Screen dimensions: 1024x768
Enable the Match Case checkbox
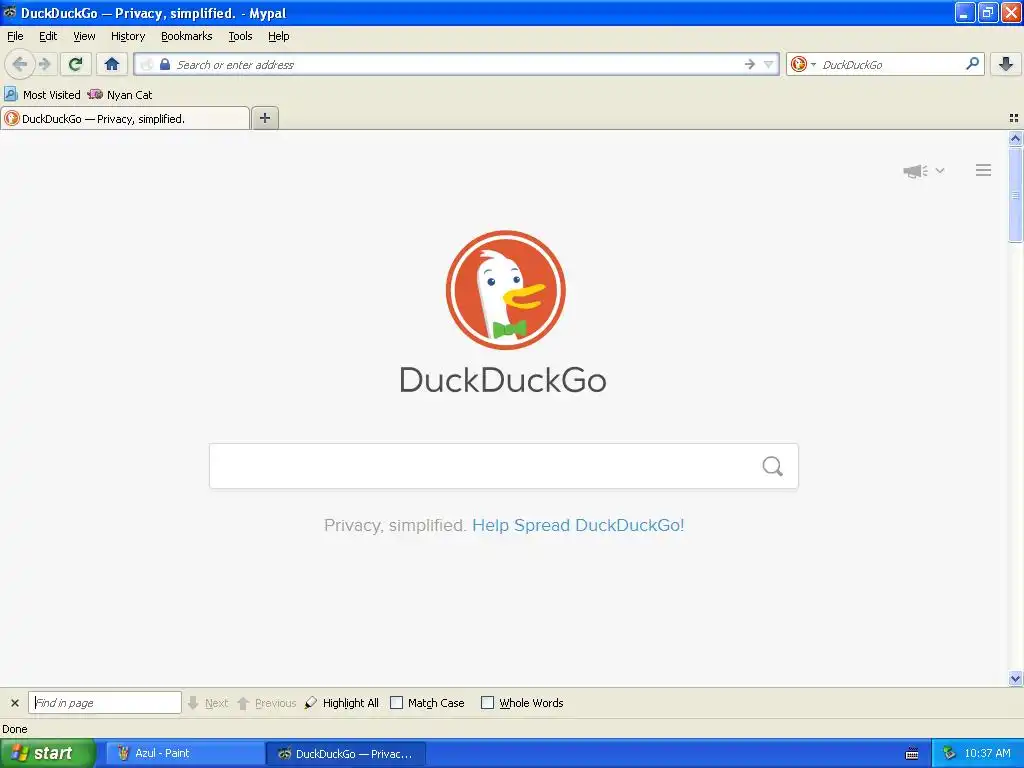pyautogui.click(x=396, y=703)
